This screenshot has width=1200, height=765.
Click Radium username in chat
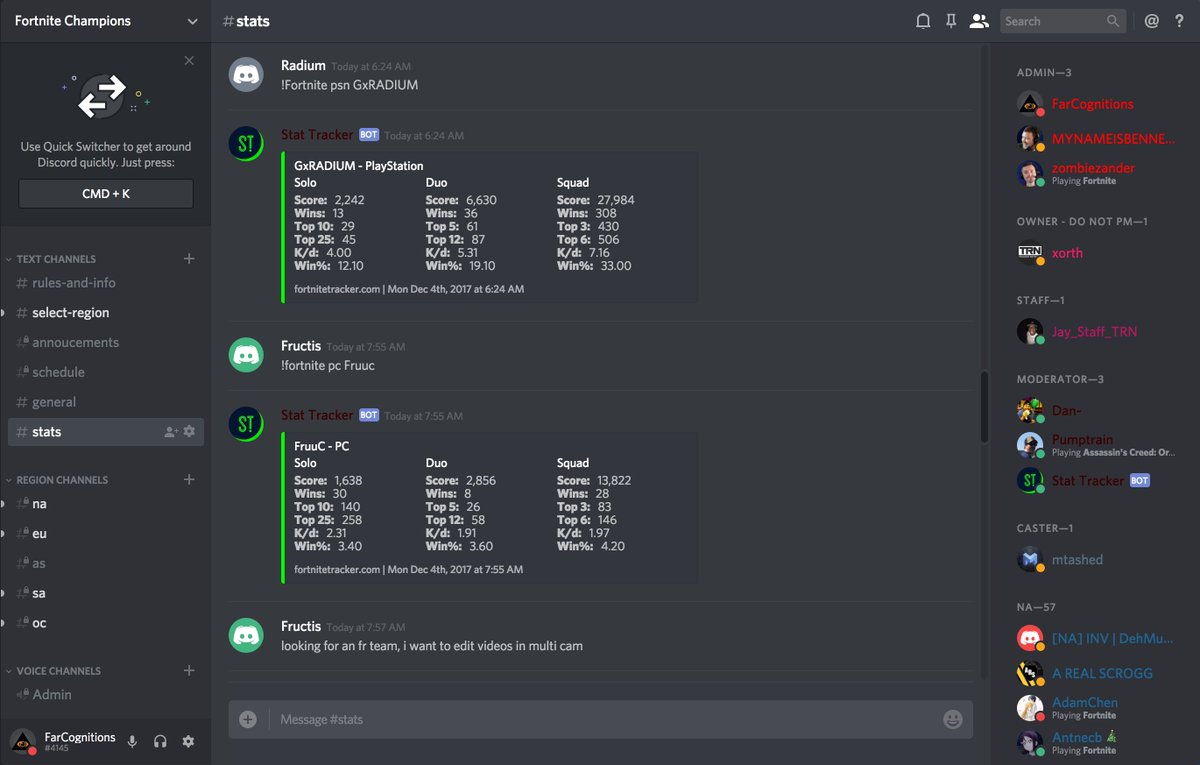303,66
